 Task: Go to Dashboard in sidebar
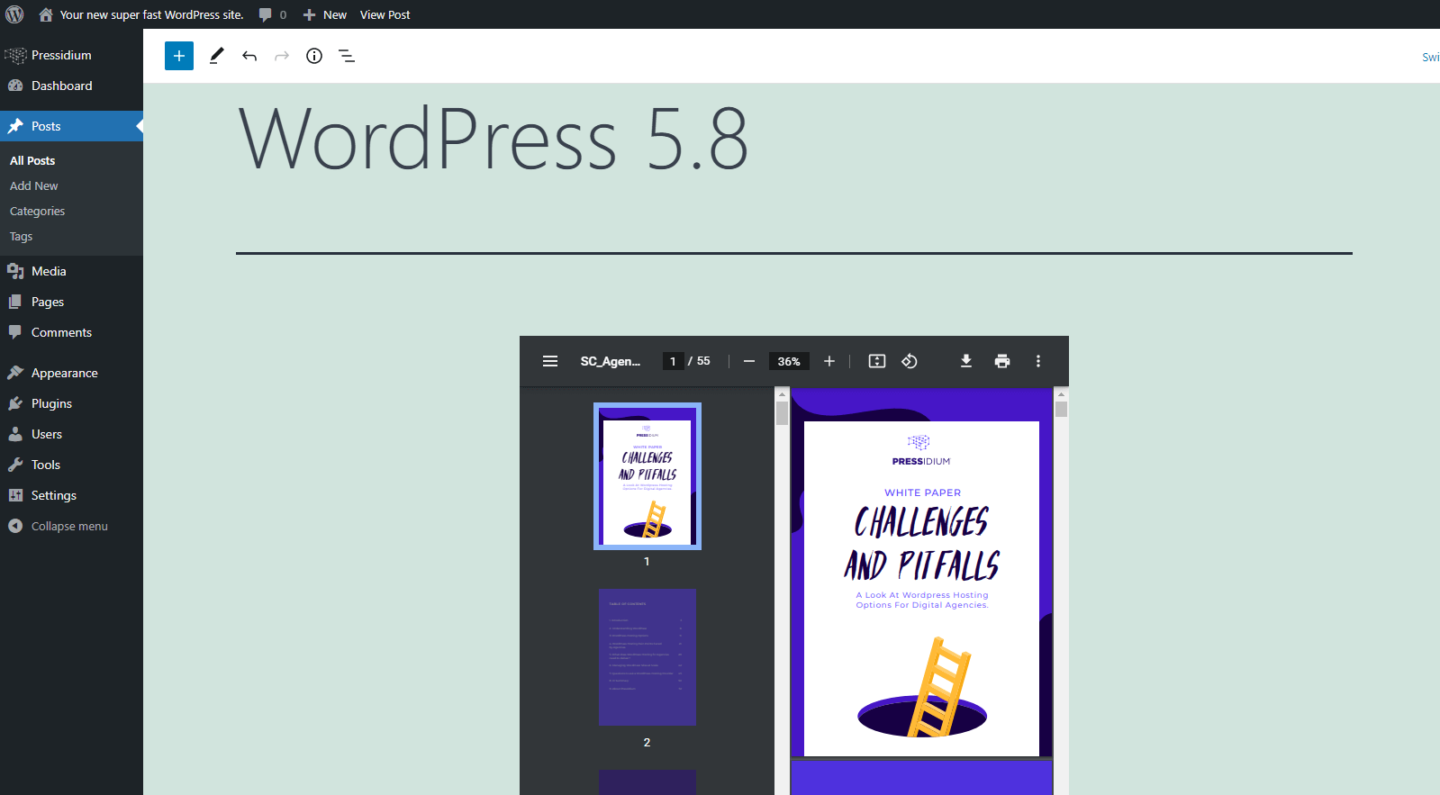coord(71,86)
